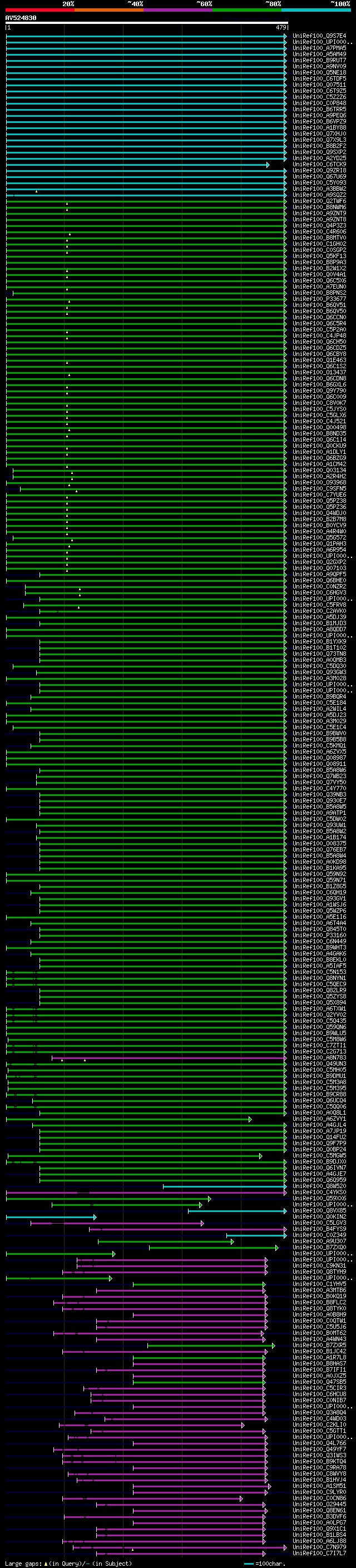Screen dimensions: 356x1568
Task: Select hit label UniRef100_B4FYS9
Action: (319, 1229)
